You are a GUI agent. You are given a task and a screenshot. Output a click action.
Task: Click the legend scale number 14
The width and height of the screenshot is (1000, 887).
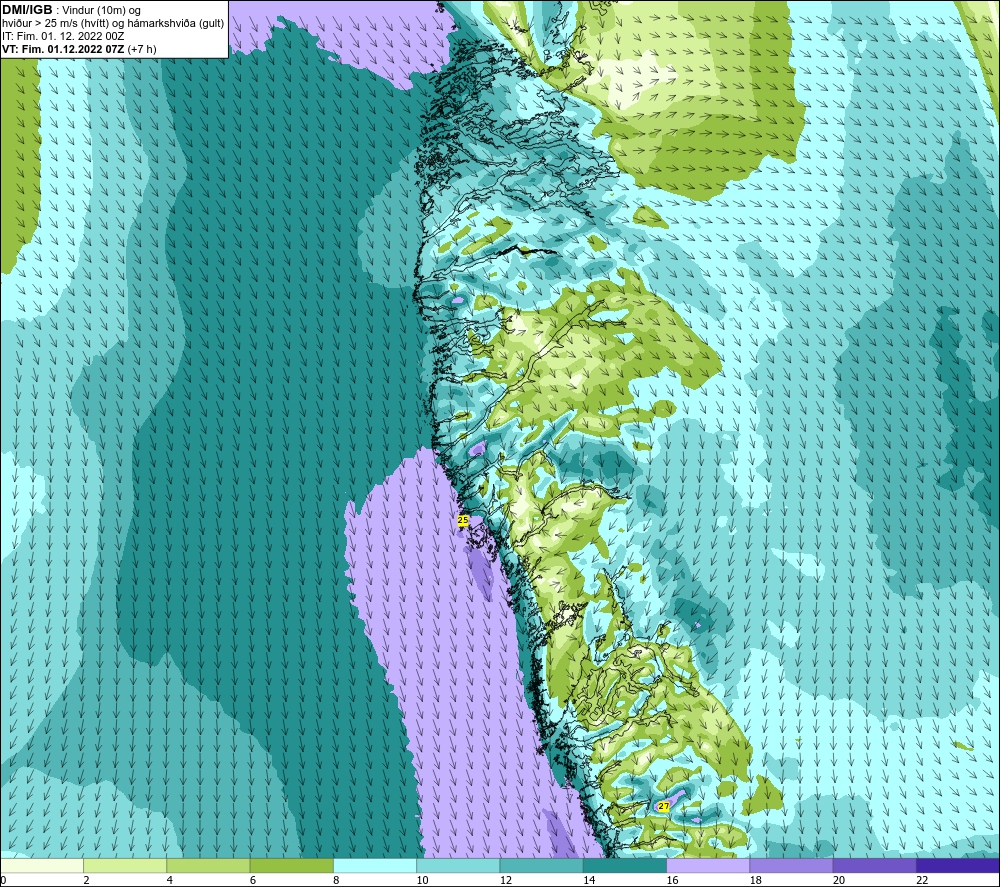[589, 881]
